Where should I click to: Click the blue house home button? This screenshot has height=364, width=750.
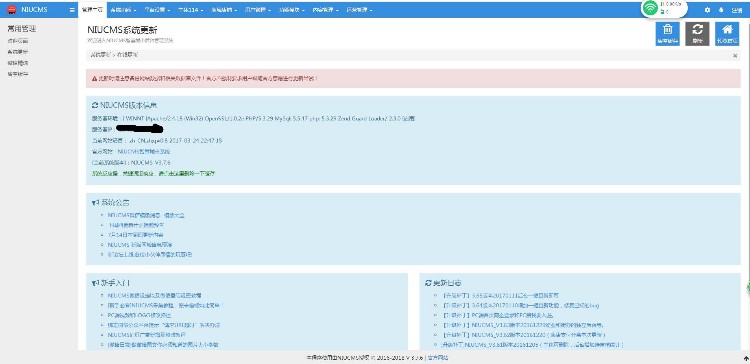coord(727,34)
